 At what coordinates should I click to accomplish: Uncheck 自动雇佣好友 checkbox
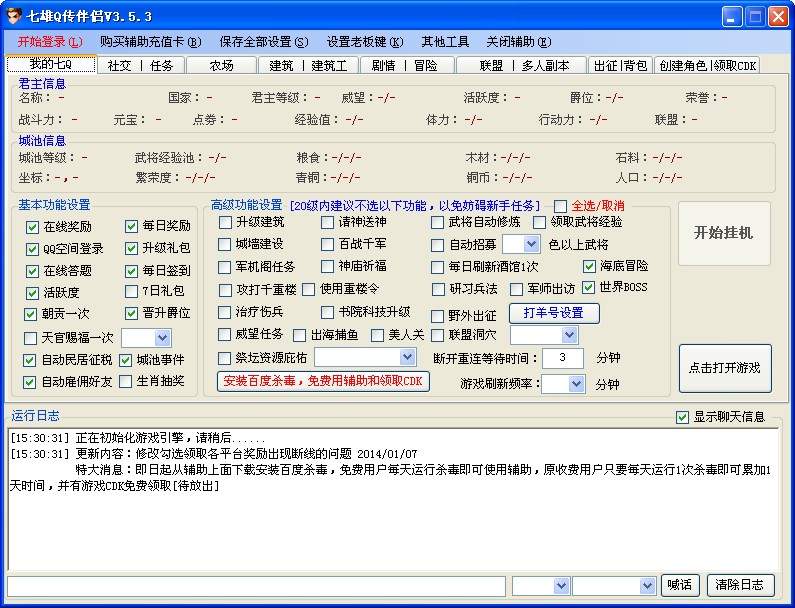pyautogui.click(x=29, y=382)
